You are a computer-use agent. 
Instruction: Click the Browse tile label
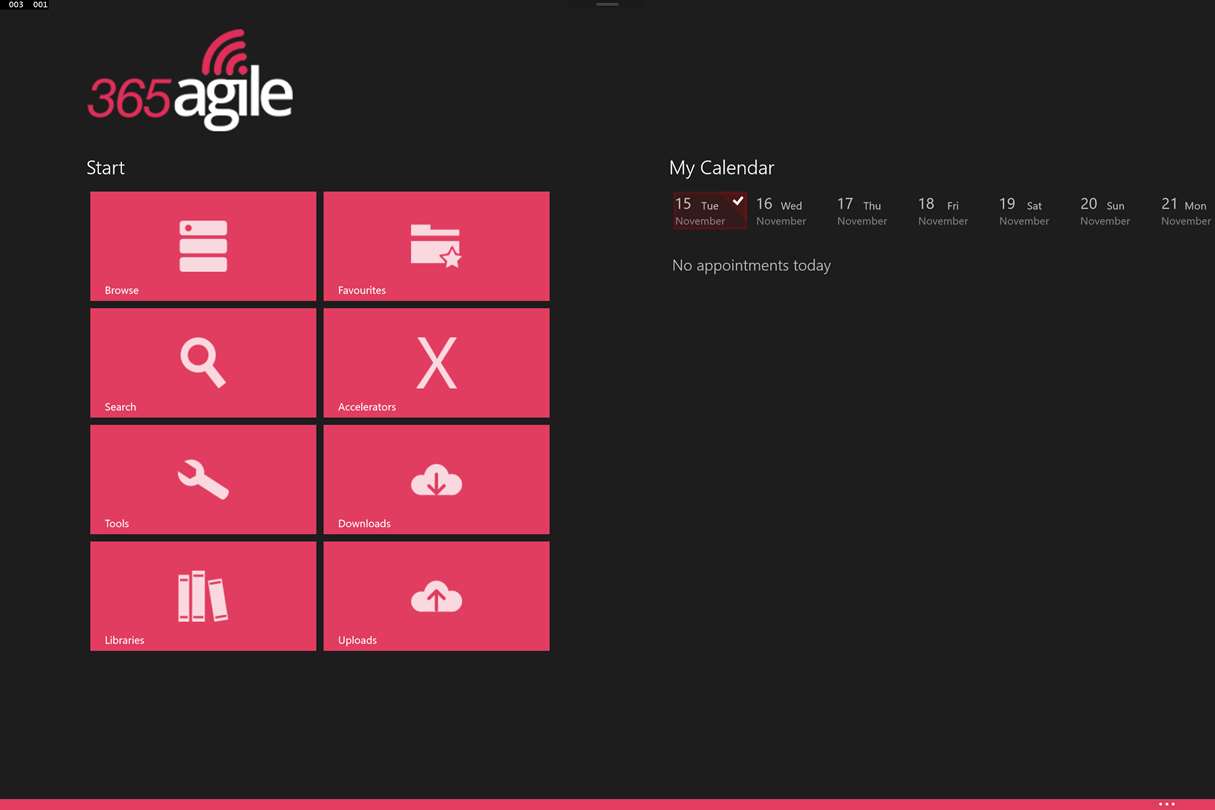(121, 290)
